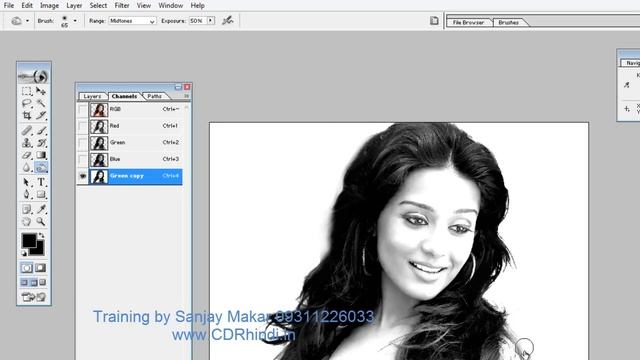Open the Channels palette options menu
The width and height of the screenshot is (640, 360).
tap(187, 96)
